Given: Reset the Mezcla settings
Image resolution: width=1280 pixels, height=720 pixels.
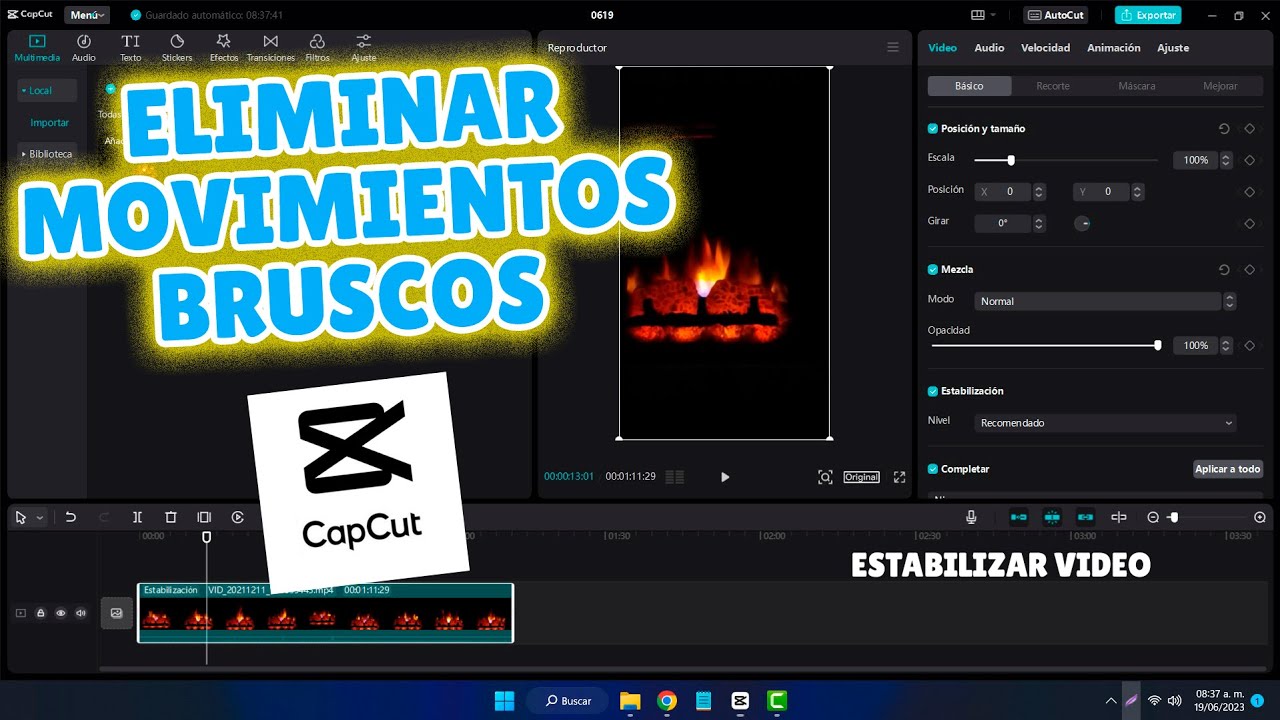Looking at the screenshot, I should click(x=1224, y=270).
